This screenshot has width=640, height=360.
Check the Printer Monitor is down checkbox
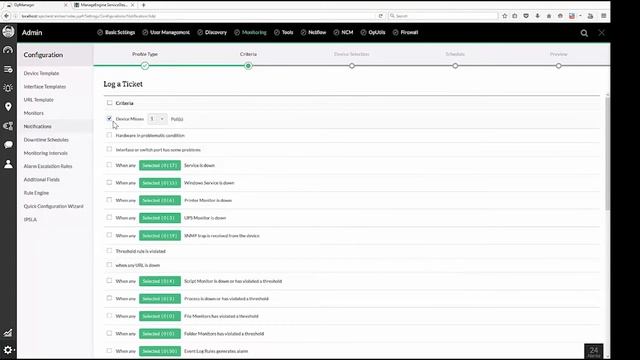[x=109, y=200]
